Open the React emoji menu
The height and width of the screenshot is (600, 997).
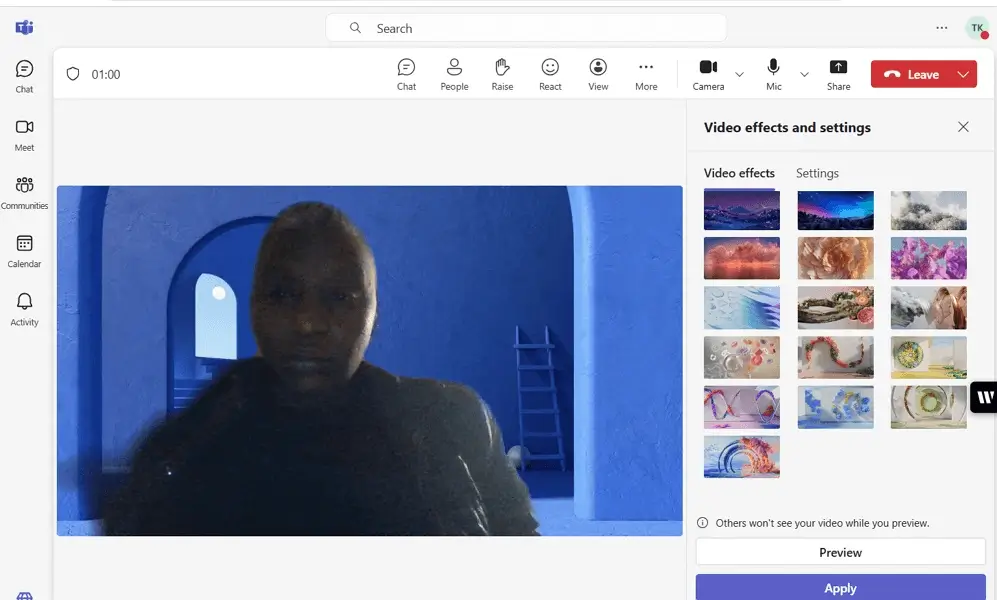(x=550, y=74)
